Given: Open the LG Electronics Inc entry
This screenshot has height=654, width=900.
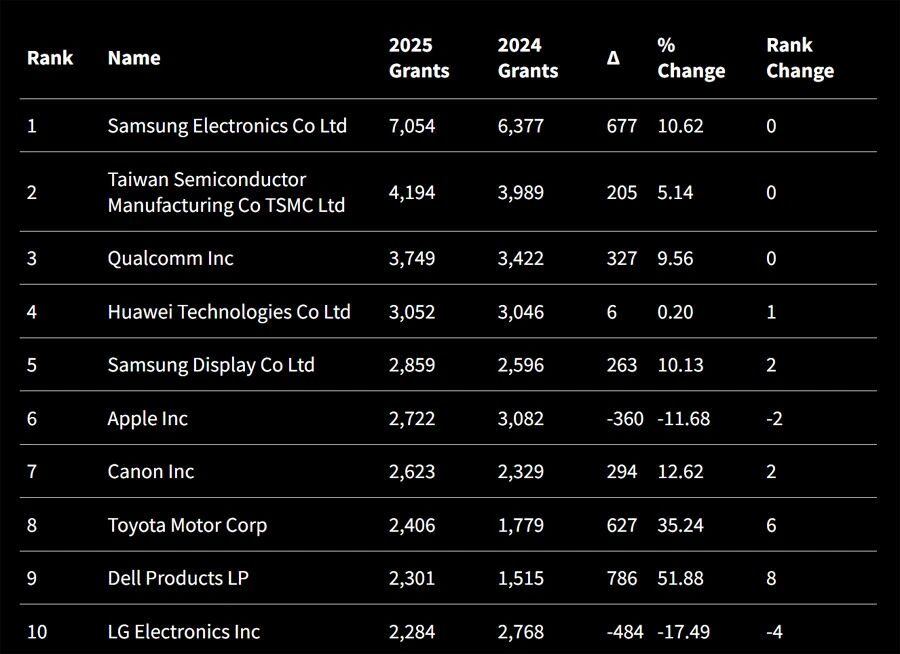Looking at the screenshot, I should 183,632.
